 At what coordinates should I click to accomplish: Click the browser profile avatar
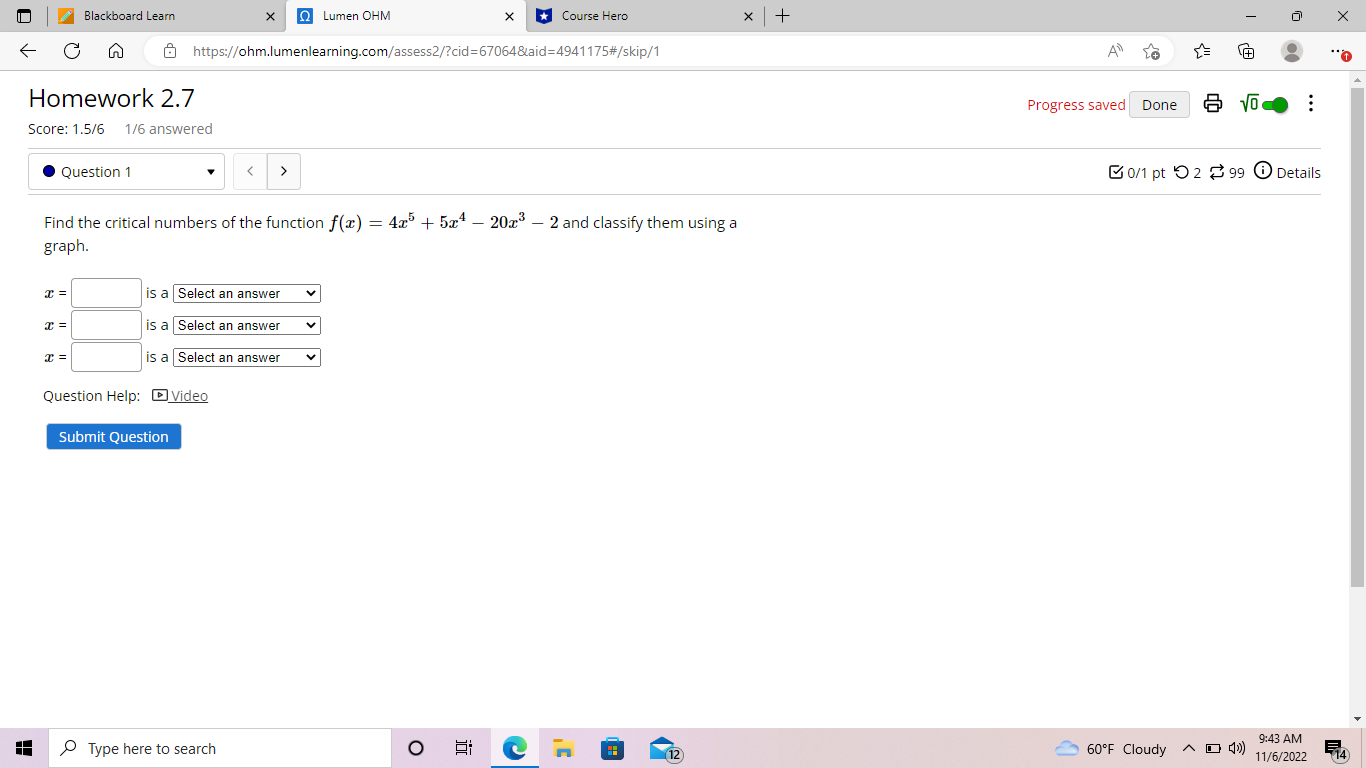[1292, 51]
